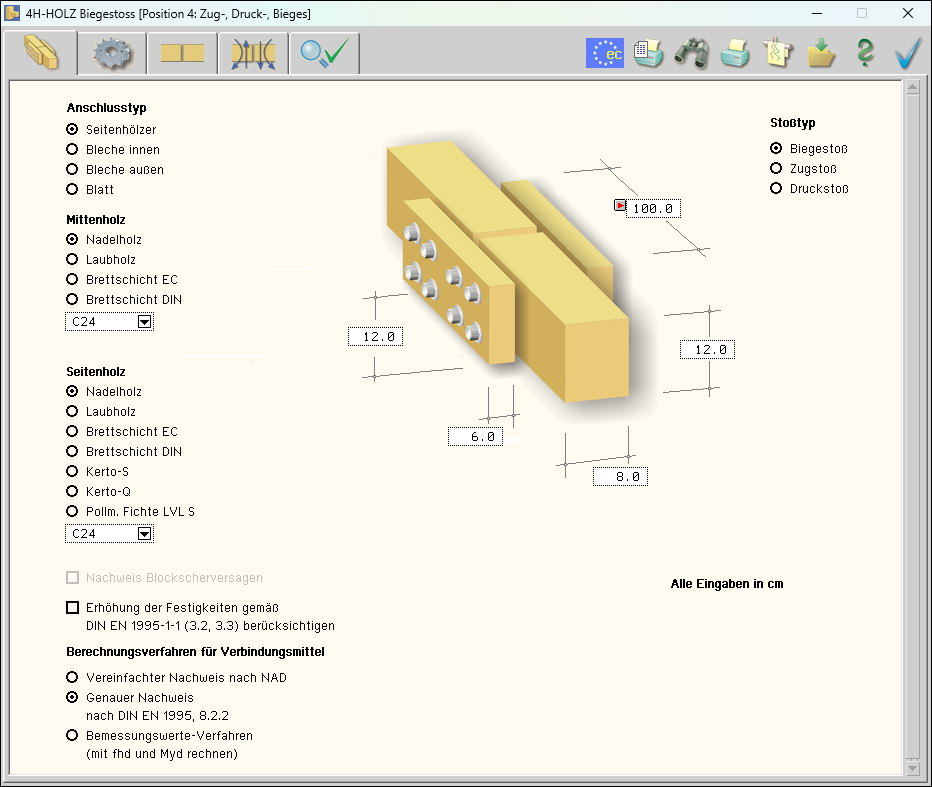
Task: Confirm with the blue checkmark icon
Action: click(x=908, y=53)
